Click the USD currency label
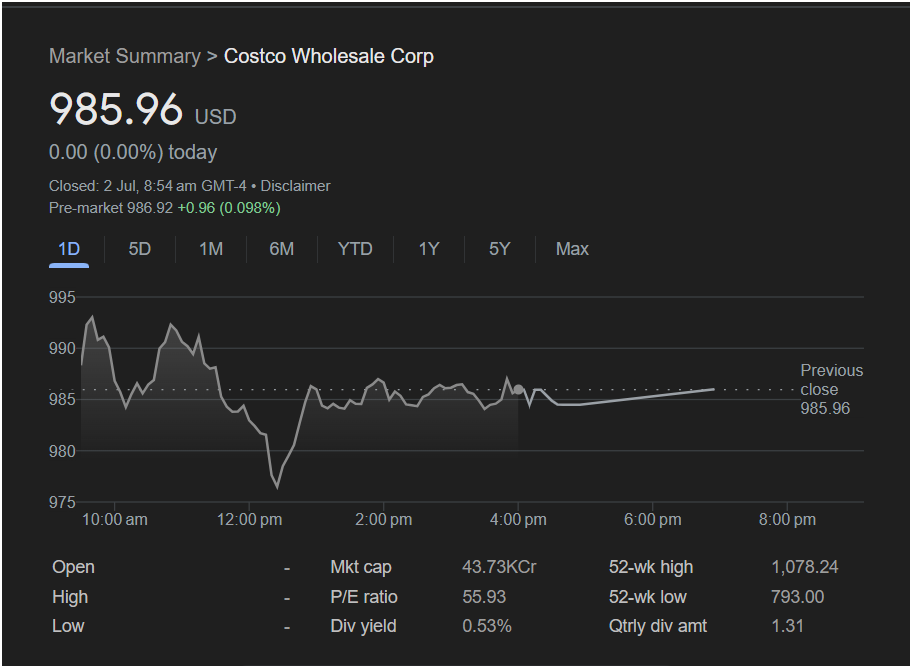The image size is (912, 668). [x=216, y=117]
